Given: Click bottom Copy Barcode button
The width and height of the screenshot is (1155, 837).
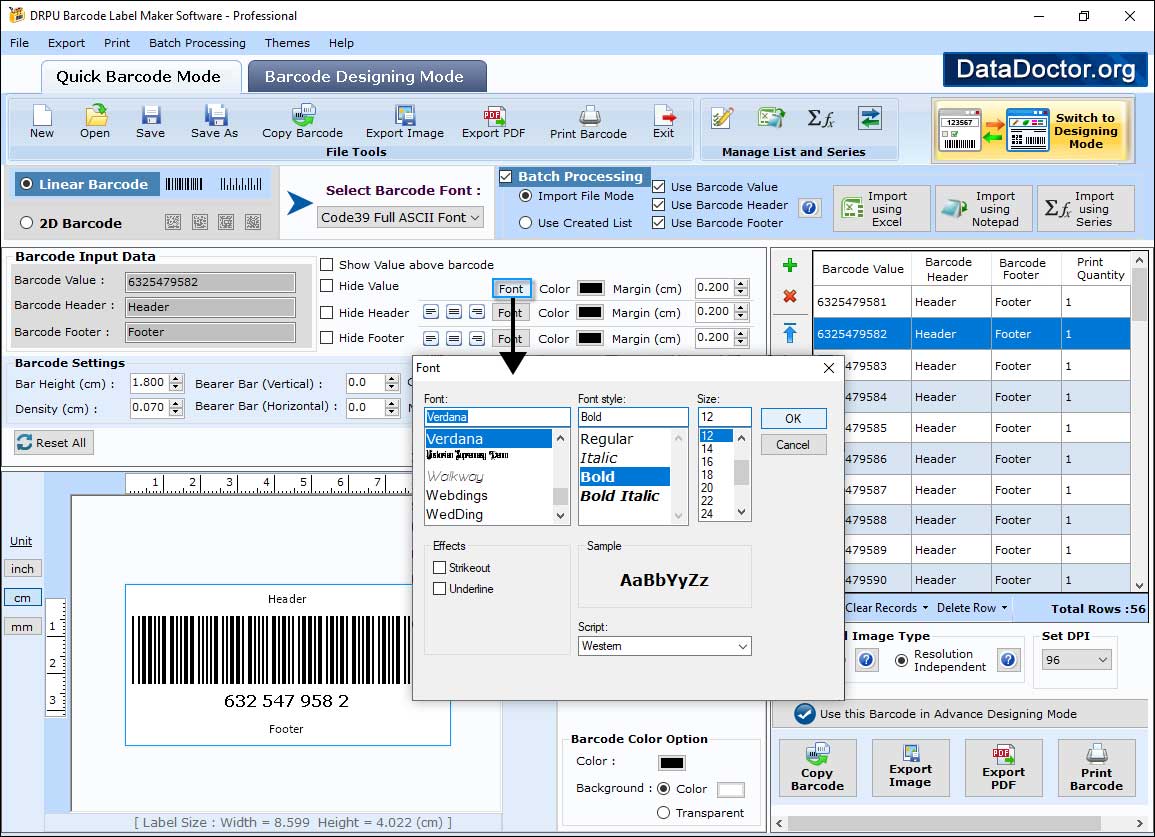Looking at the screenshot, I should click(817, 768).
